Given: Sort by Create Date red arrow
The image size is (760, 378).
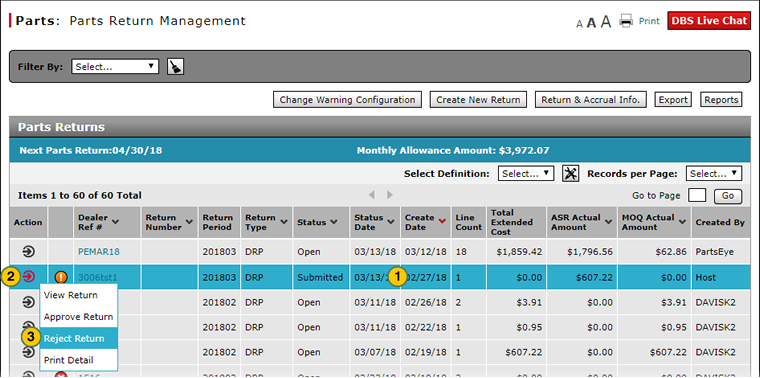Looking at the screenshot, I should pos(442,221).
